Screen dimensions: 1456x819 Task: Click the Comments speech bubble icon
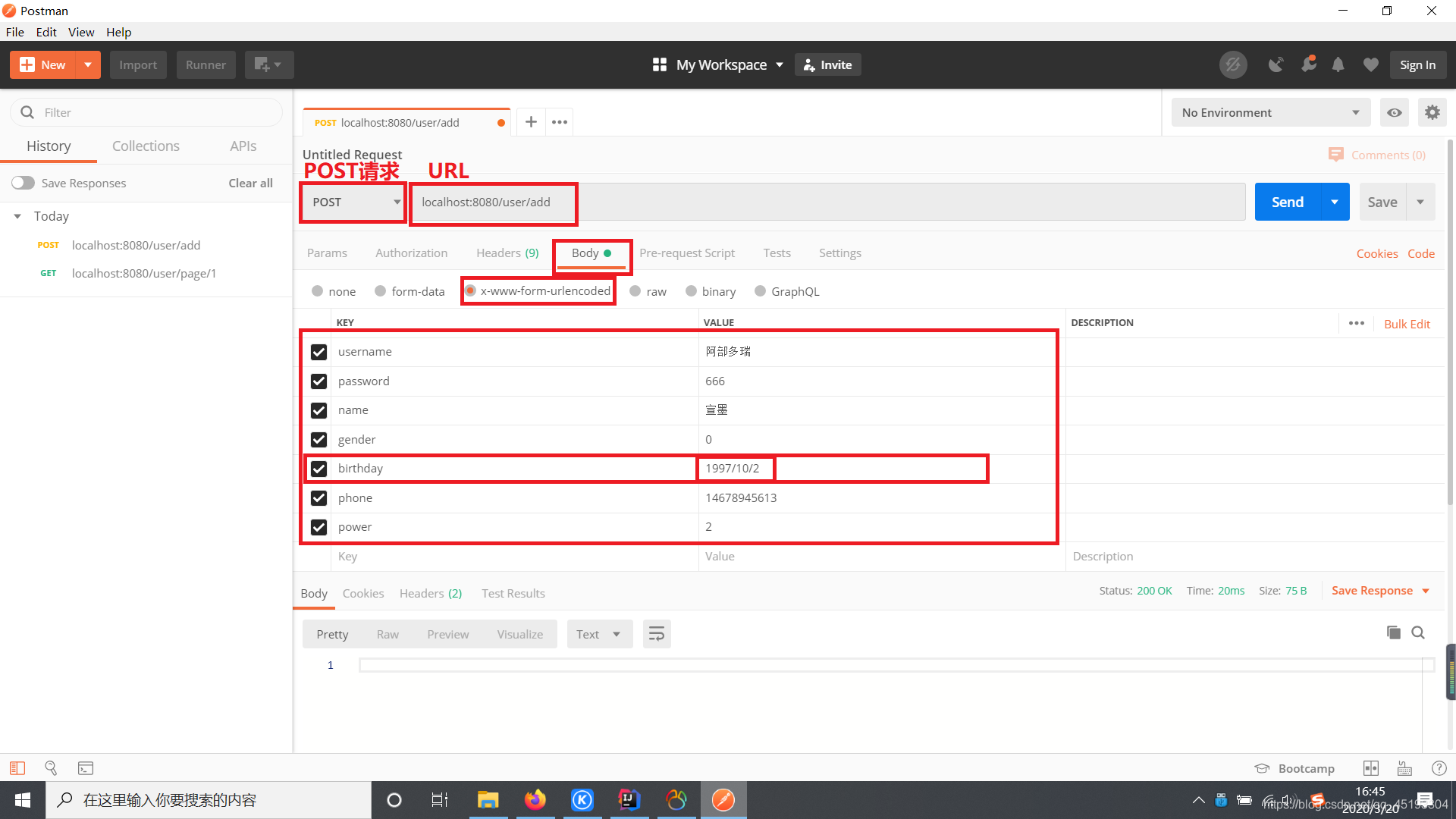click(1335, 155)
